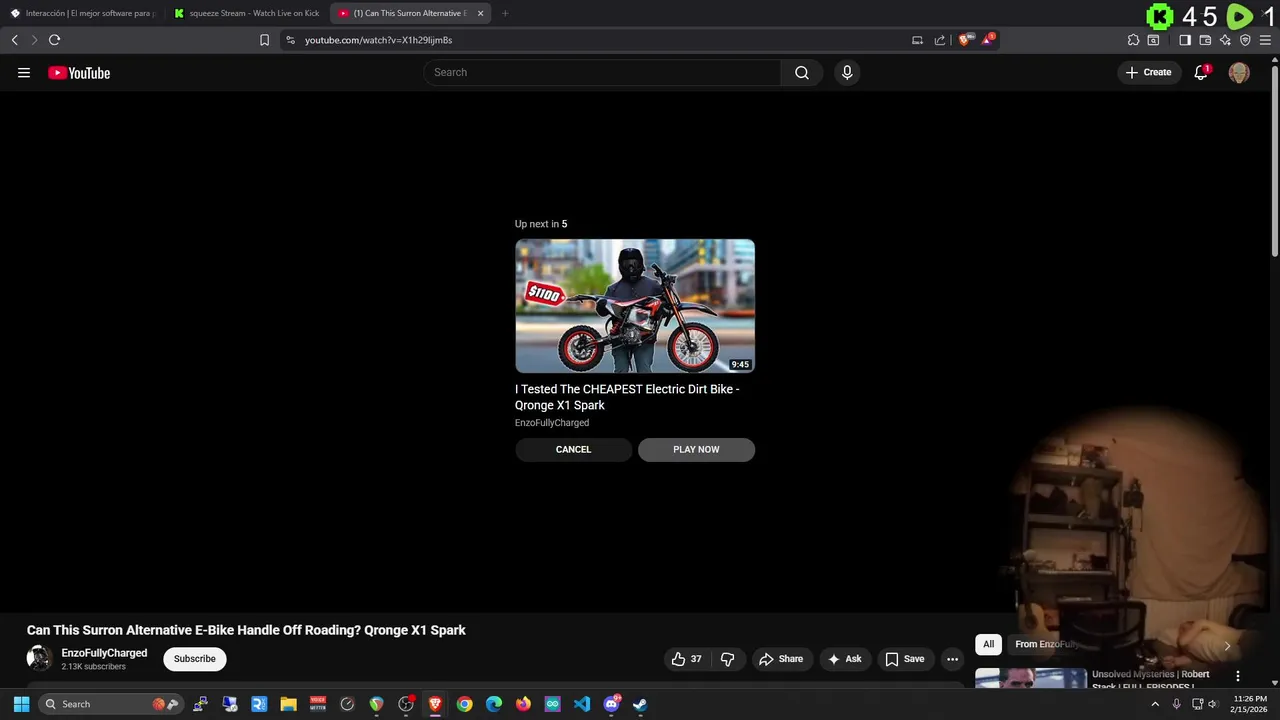1280x720 pixels.
Task: Open options for Unsolved Mysteries video
Action: pyautogui.click(x=1237, y=676)
